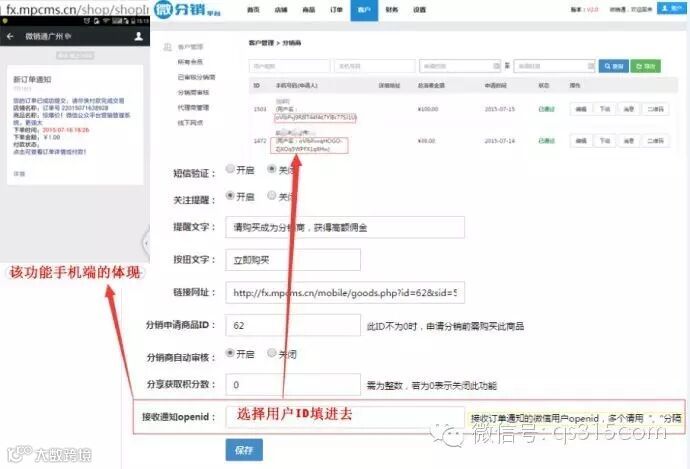Screen dimensions: 690x469
Task: Open the 店铺 top navigation tab
Action: [x=281, y=10]
